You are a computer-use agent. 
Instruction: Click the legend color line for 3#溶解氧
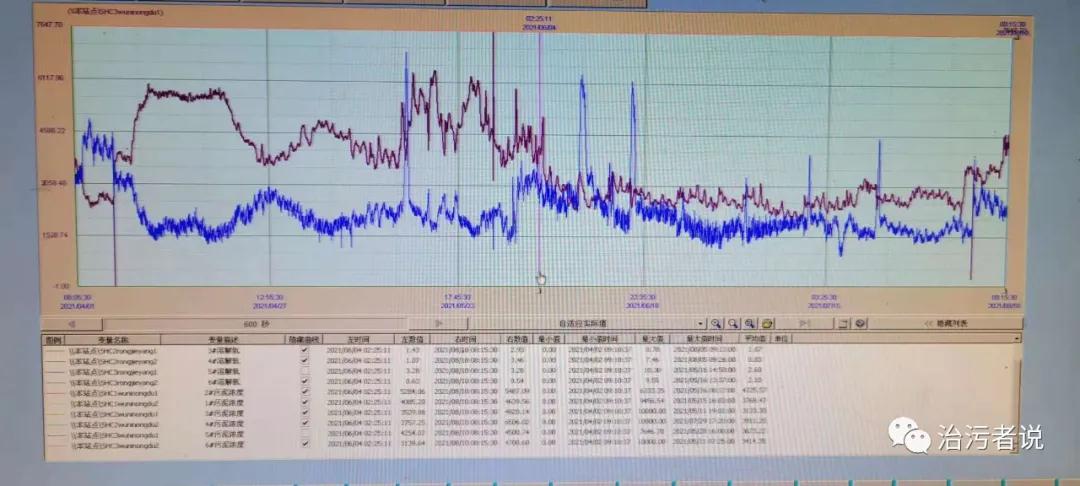pos(54,350)
